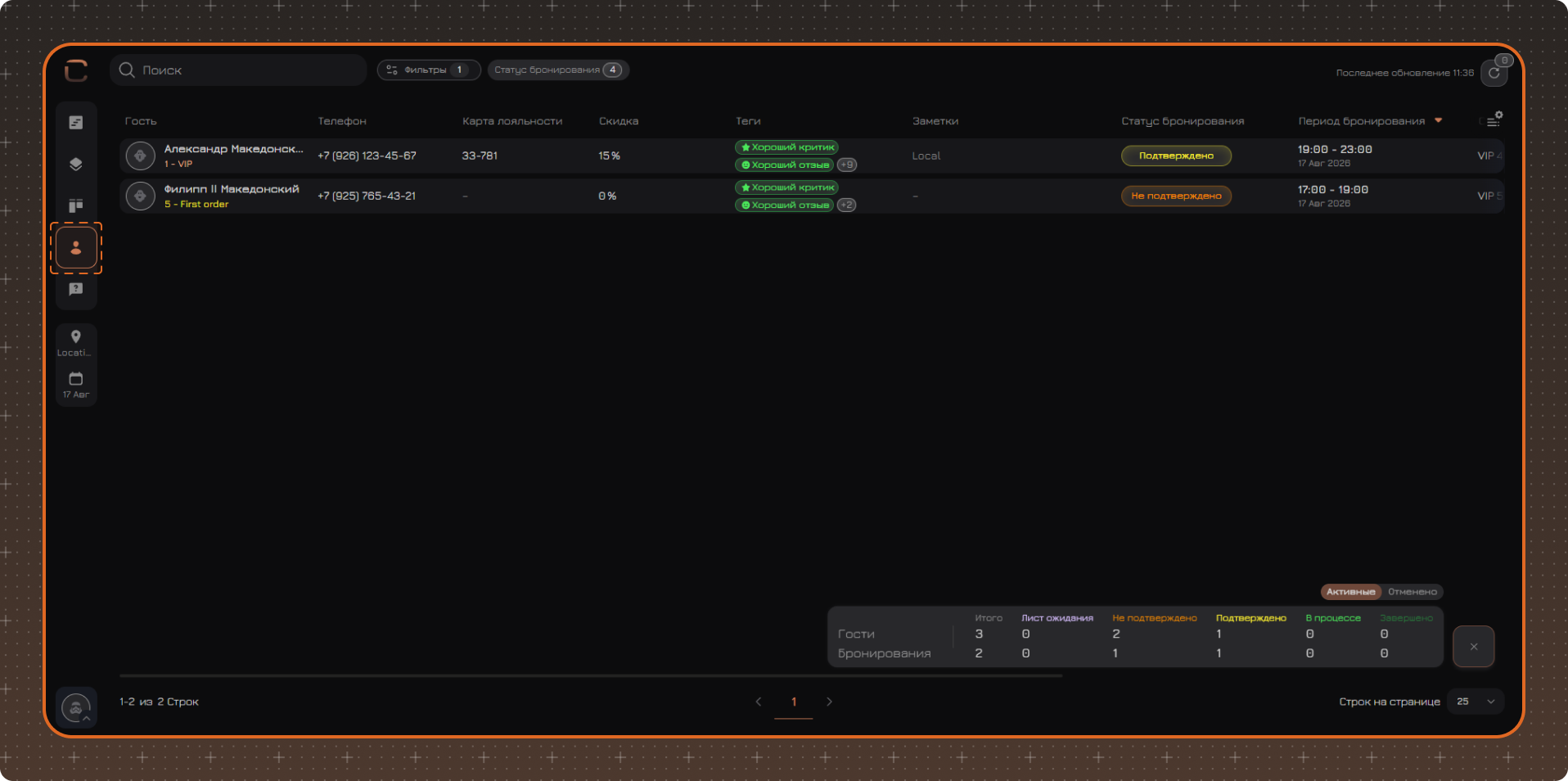Click the app logo
Viewport: 1568px width, 781px height.
click(76, 70)
